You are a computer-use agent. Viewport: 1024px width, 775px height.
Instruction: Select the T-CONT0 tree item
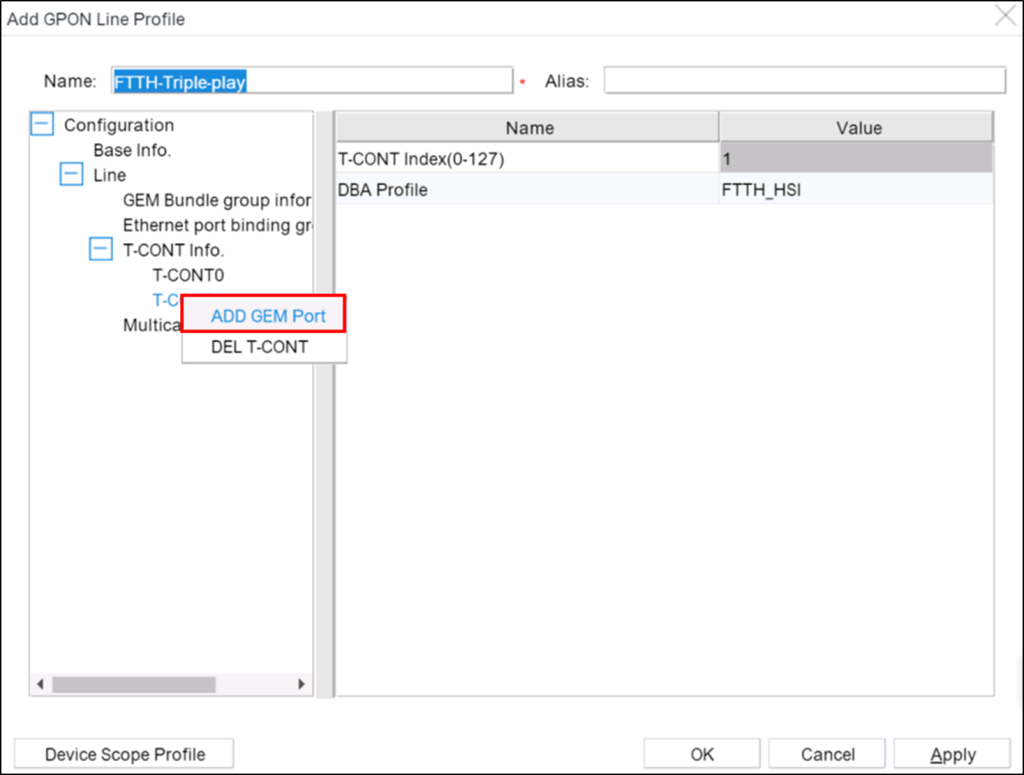[188, 275]
